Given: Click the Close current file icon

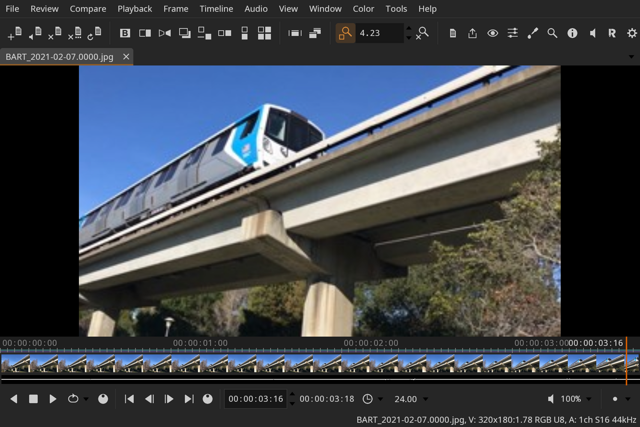Looking at the screenshot, I should coord(54,33).
